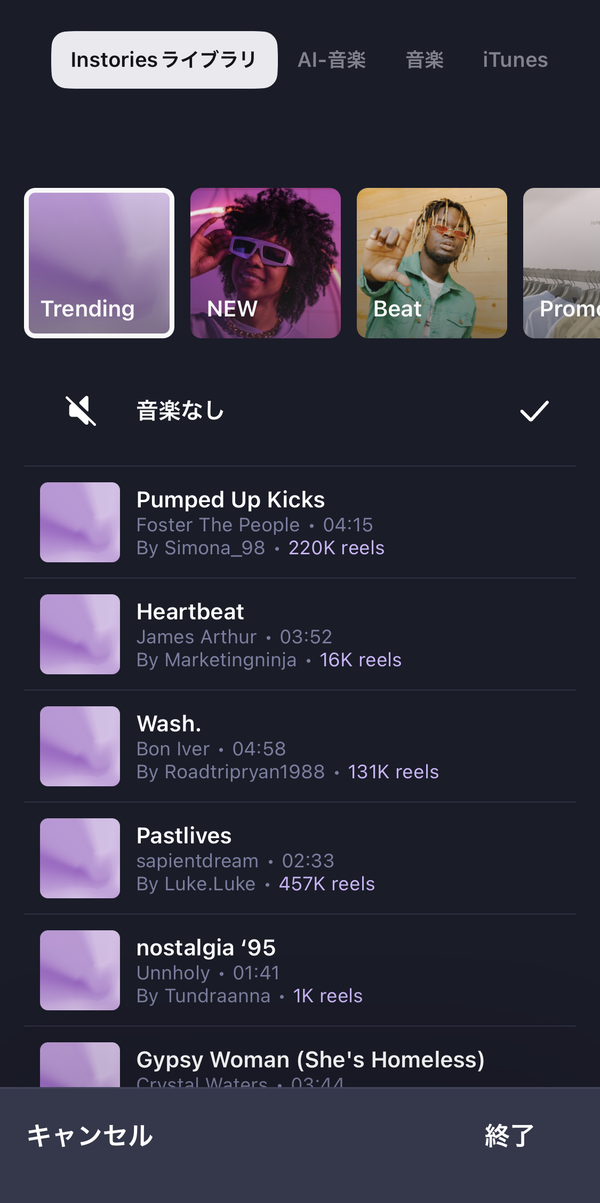Tap the nostalgia '95 cover art
Screen dimensions: 600x1203
tap(80, 970)
